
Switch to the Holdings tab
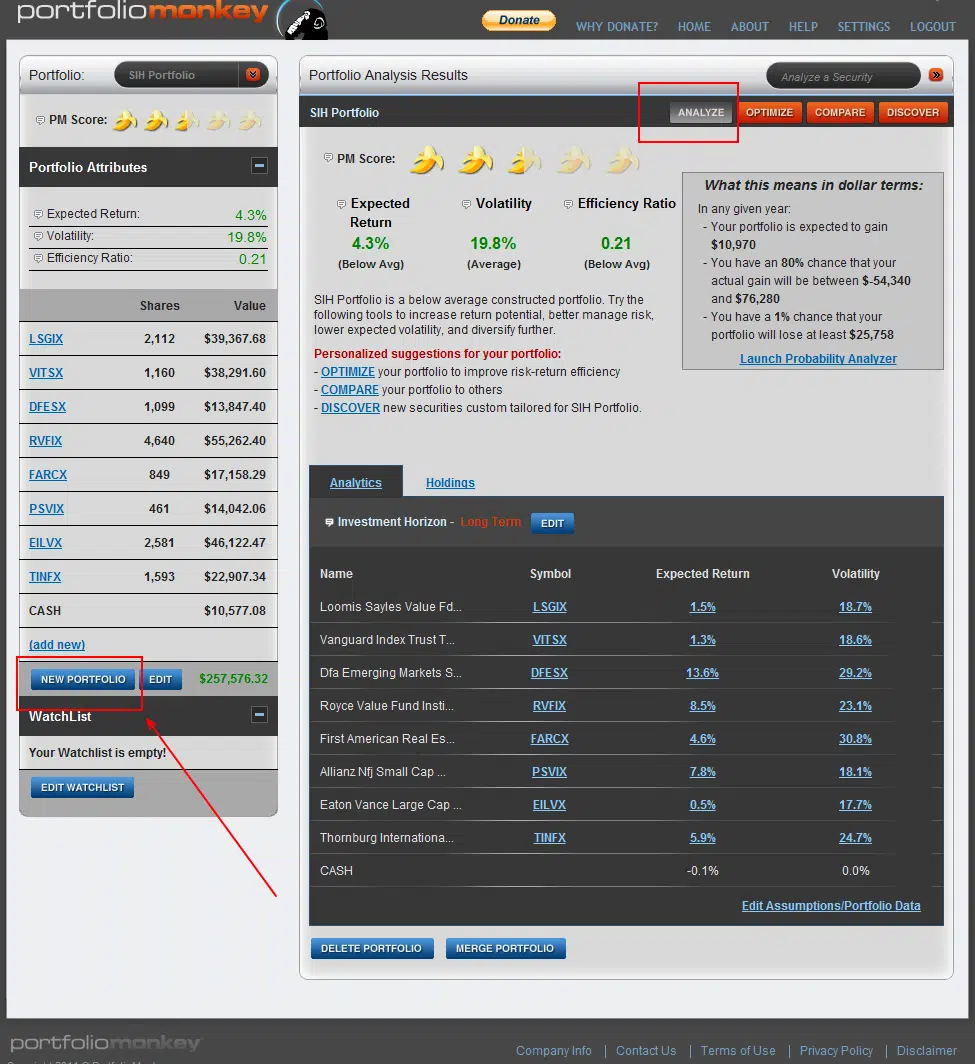coord(449,482)
